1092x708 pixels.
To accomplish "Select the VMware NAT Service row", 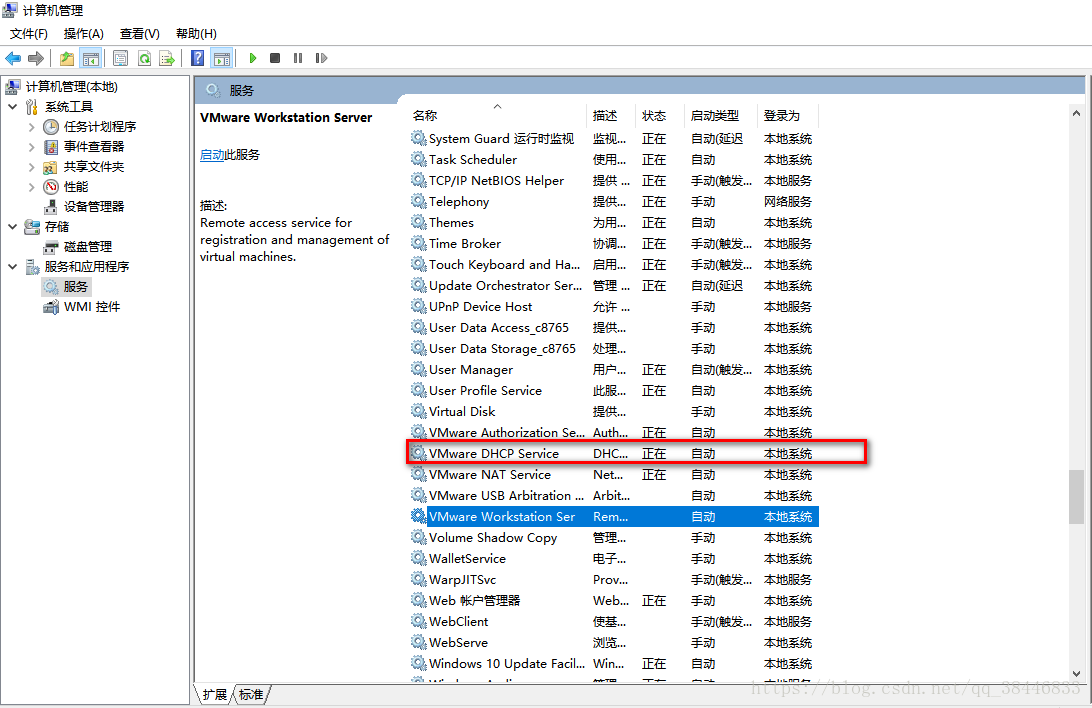I will [614, 475].
